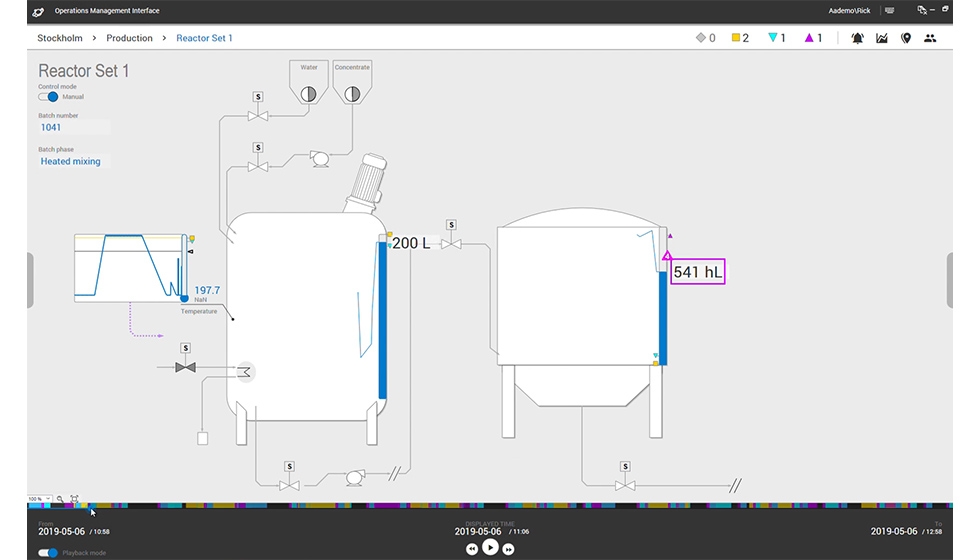The image size is (980, 560).
Task: Click the transfer valve between the tanks
Action: pyautogui.click(x=451, y=243)
